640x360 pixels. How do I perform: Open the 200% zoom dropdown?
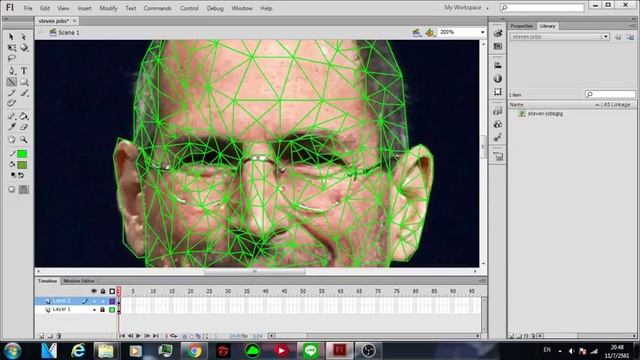(x=482, y=32)
